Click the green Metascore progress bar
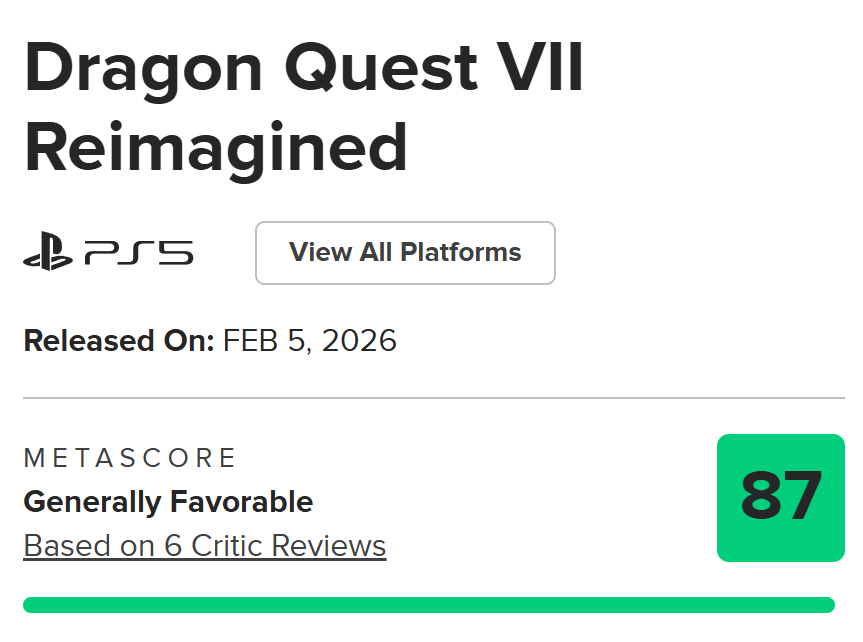 (x=428, y=605)
